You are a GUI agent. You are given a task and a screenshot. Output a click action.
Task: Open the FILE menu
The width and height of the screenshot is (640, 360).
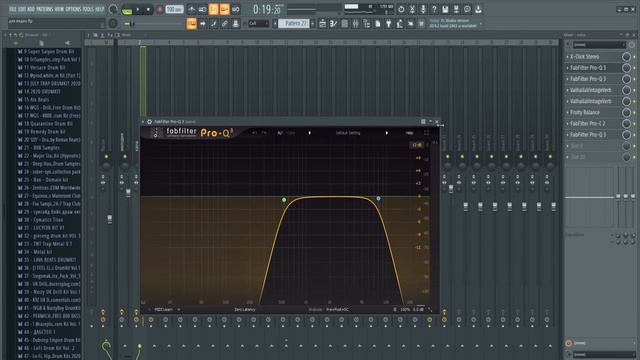coord(13,9)
